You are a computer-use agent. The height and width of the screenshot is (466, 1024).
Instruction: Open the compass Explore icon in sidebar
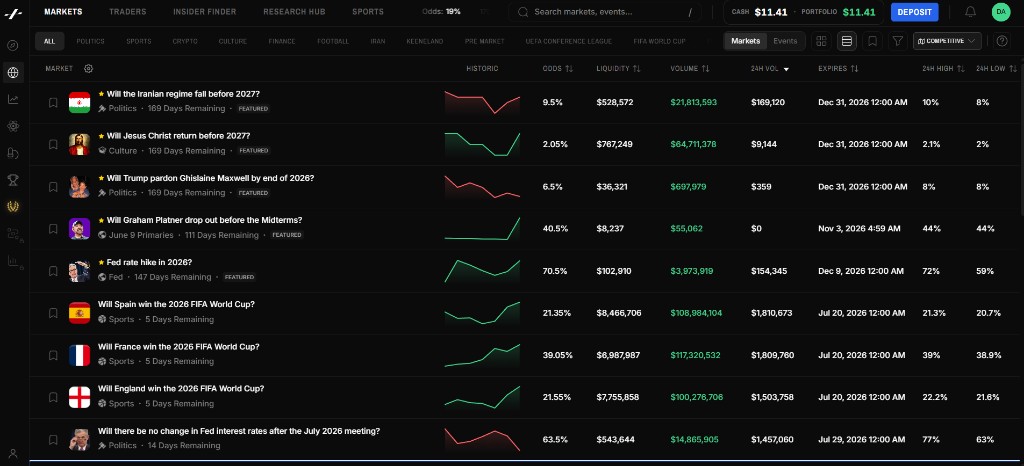coord(12,46)
